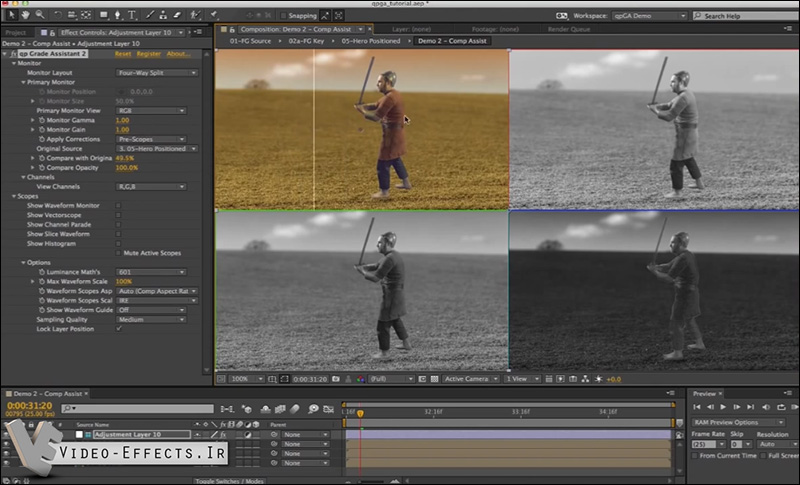Take a snapshot with camera icon

pyautogui.click(x=336, y=379)
